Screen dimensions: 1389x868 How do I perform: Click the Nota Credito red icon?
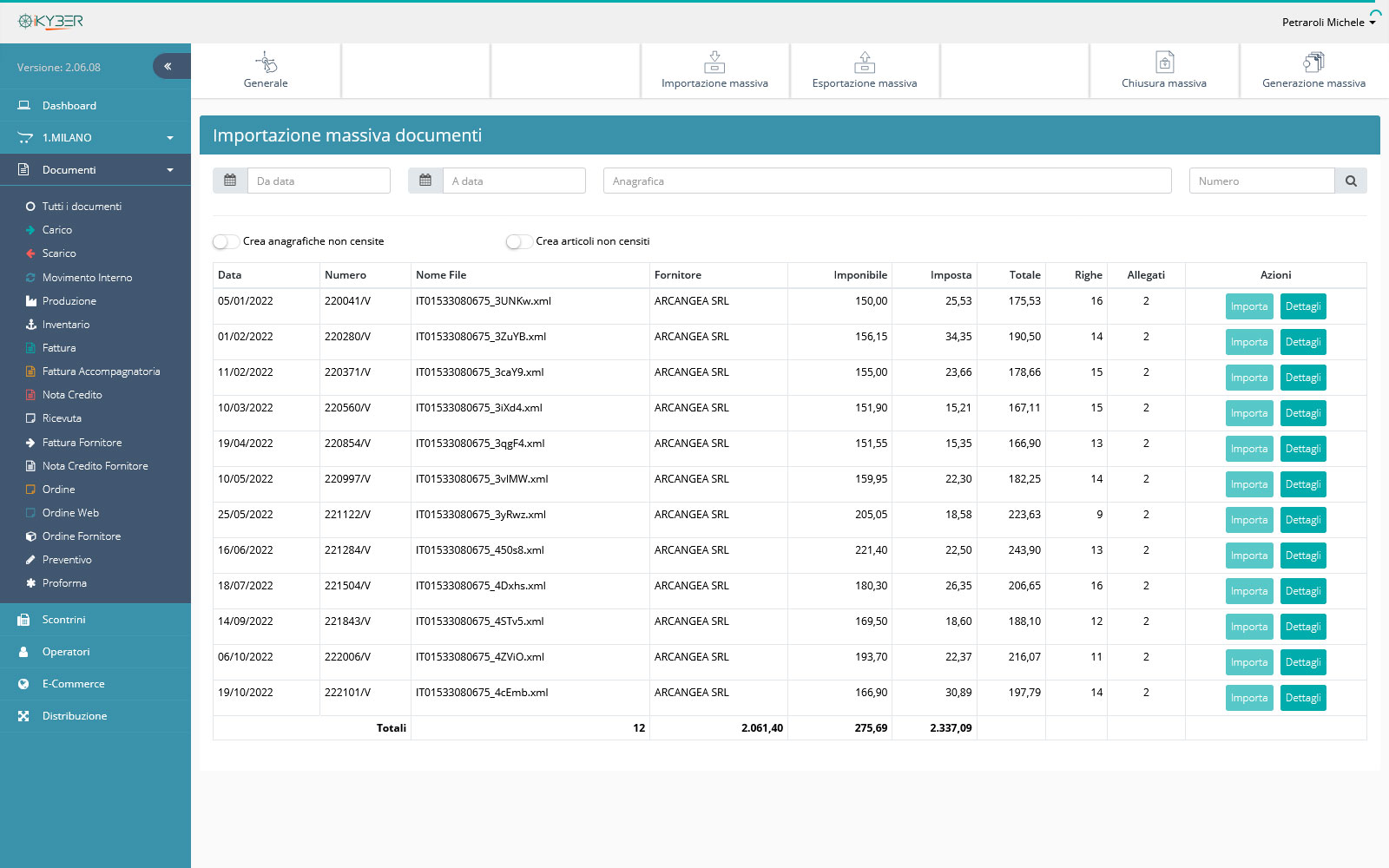click(x=30, y=395)
